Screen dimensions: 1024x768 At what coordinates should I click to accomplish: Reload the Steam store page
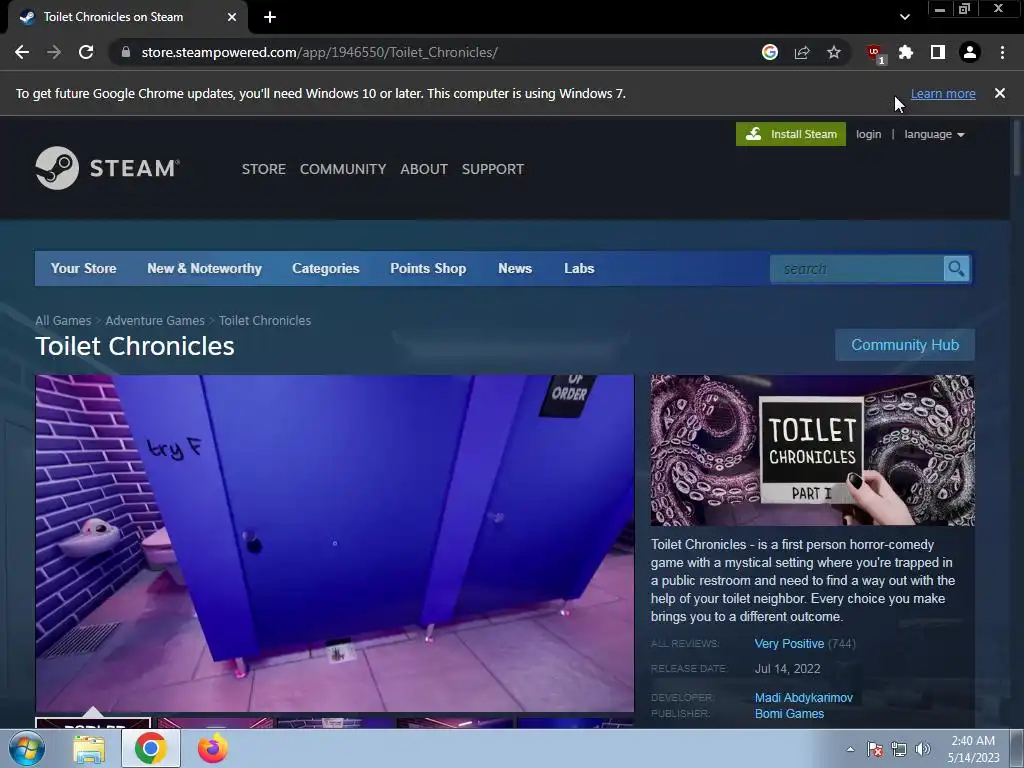[86, 52]
